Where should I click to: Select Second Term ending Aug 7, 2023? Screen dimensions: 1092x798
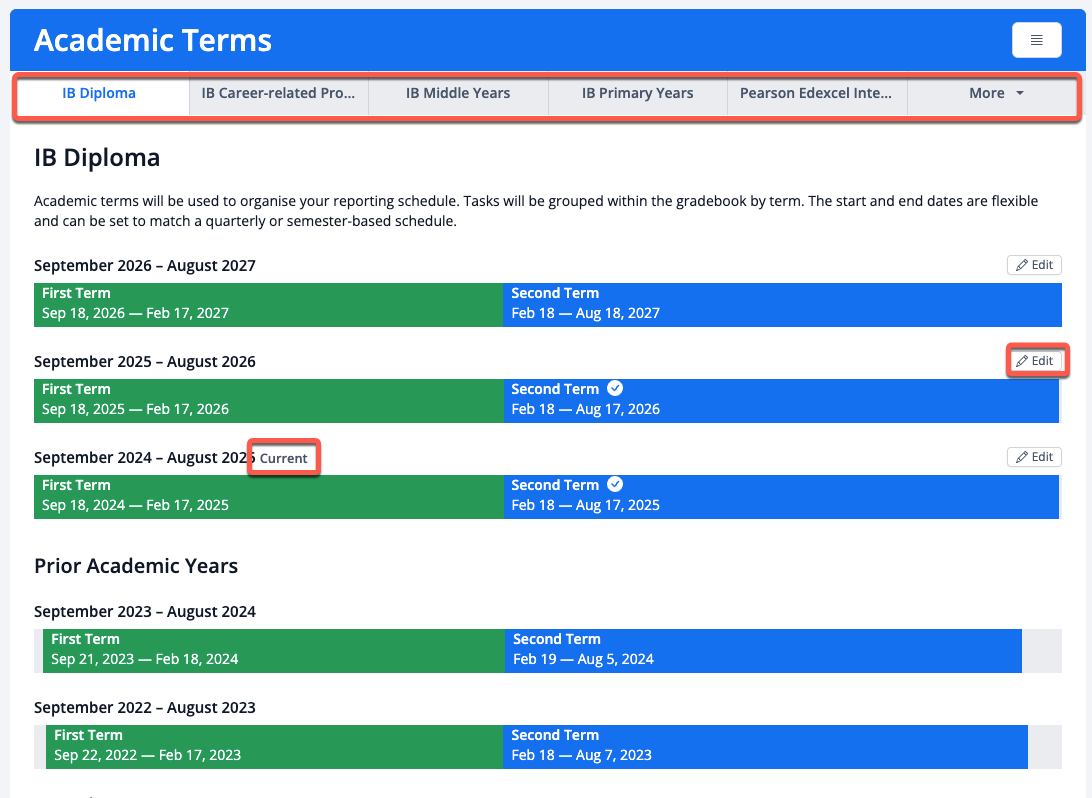[x=765, y=746]
